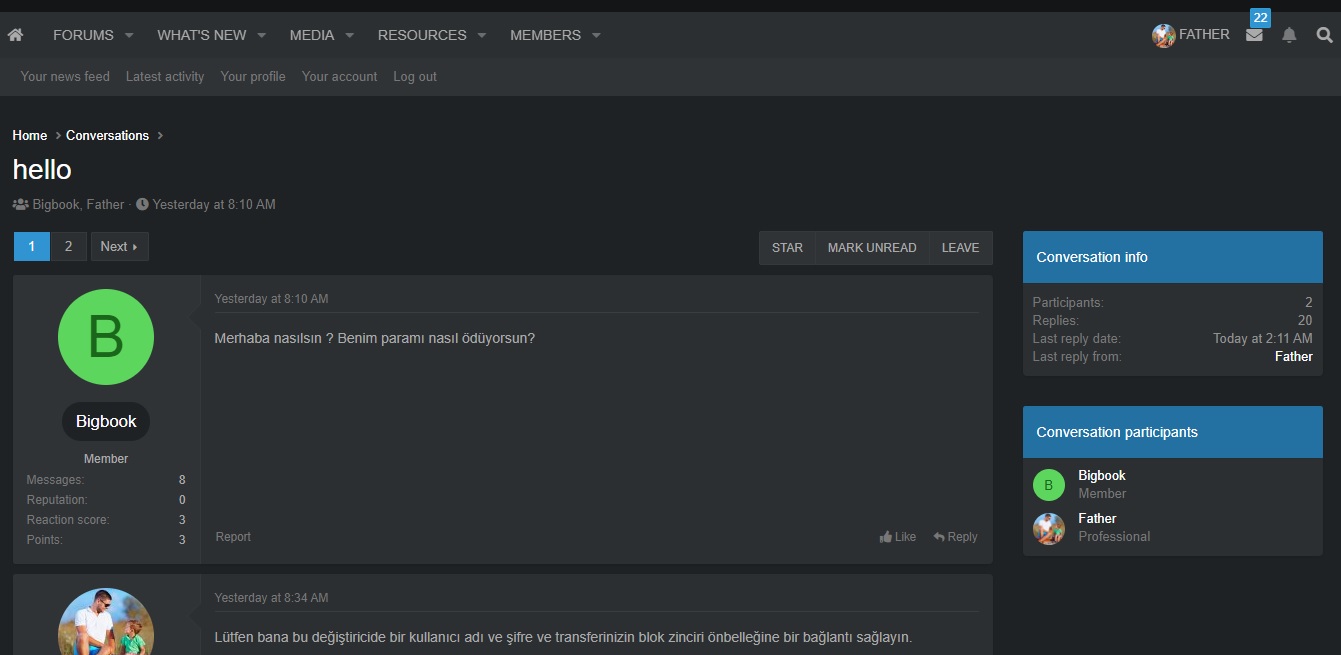This screenshot has width=1341, height=655.
Task: Open the alerts bell icon
Action: click(x=1289, y=35)
